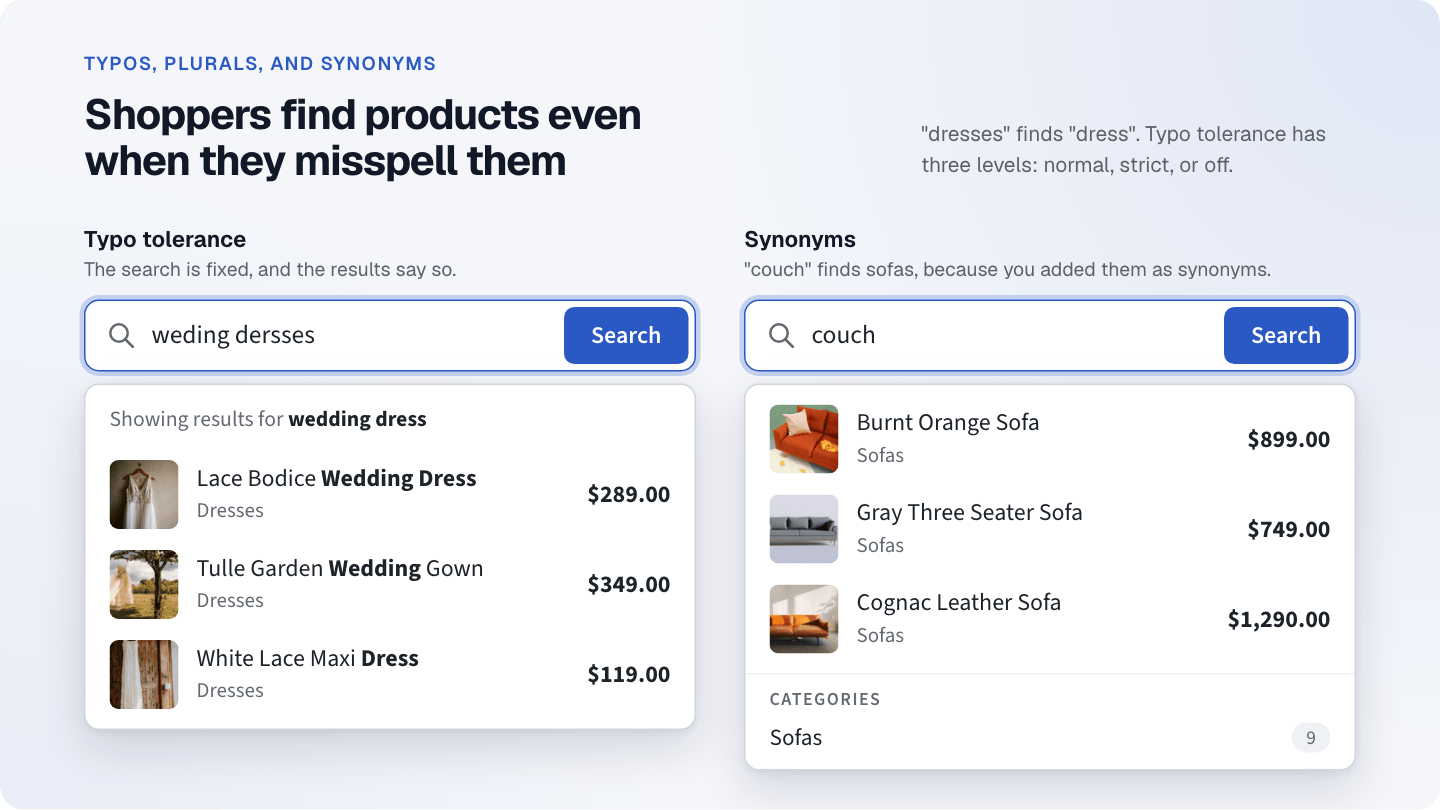Screen dimensions: 1440x810
Task: Open the Lace Bodice Wedding Dress thumbnail
Action: [144, 494]
